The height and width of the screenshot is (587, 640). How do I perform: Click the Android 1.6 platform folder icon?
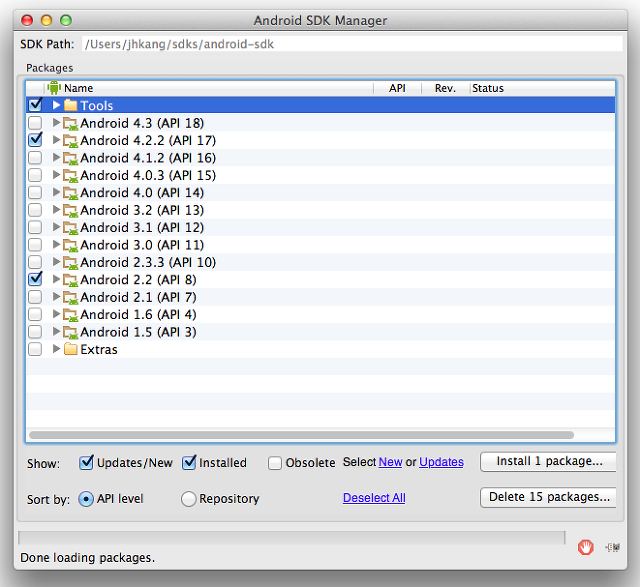click(x=71, y=315)
